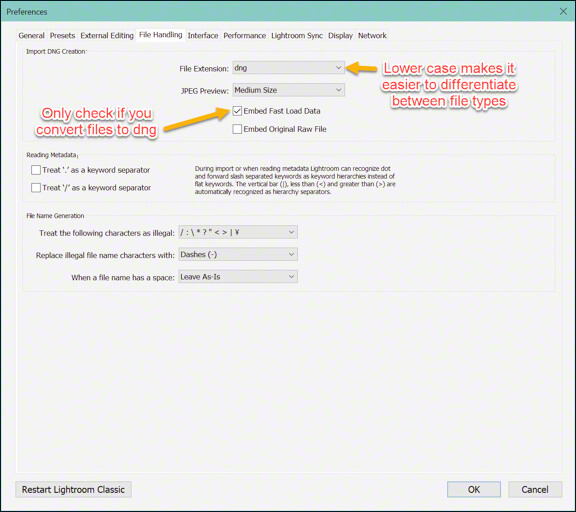Screen dimensions: 576x512
Task: Cancel the Preferences dialog
Action: 535,490
